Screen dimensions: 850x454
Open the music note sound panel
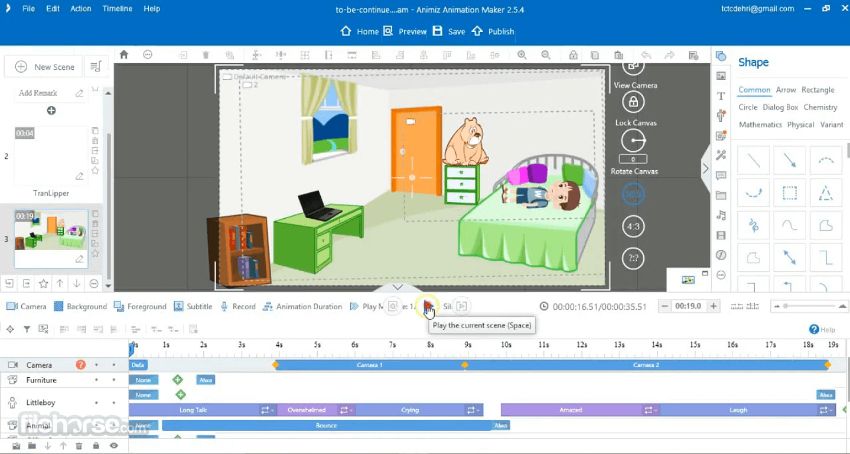pos(720,215)
